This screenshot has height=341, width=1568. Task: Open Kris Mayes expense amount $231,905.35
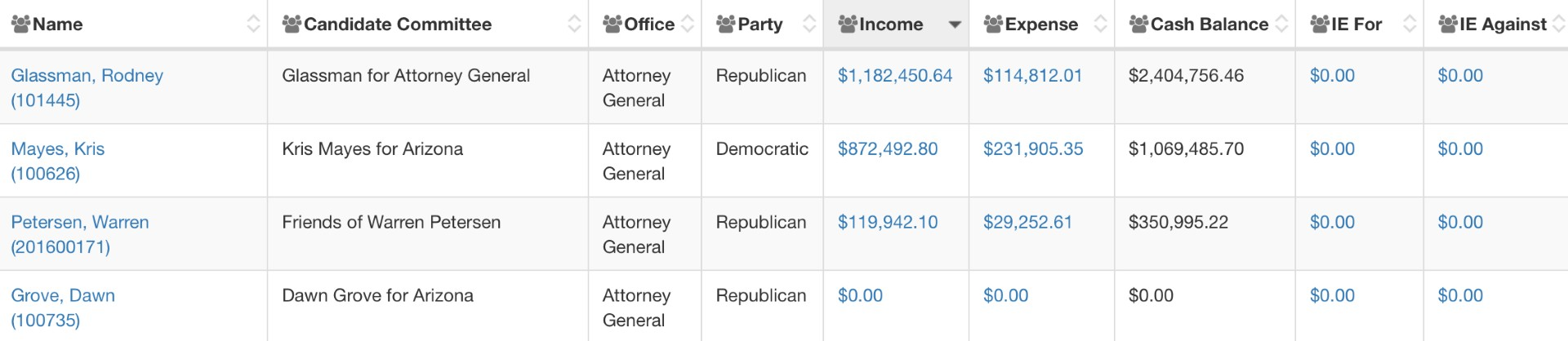pos(1033,148)
